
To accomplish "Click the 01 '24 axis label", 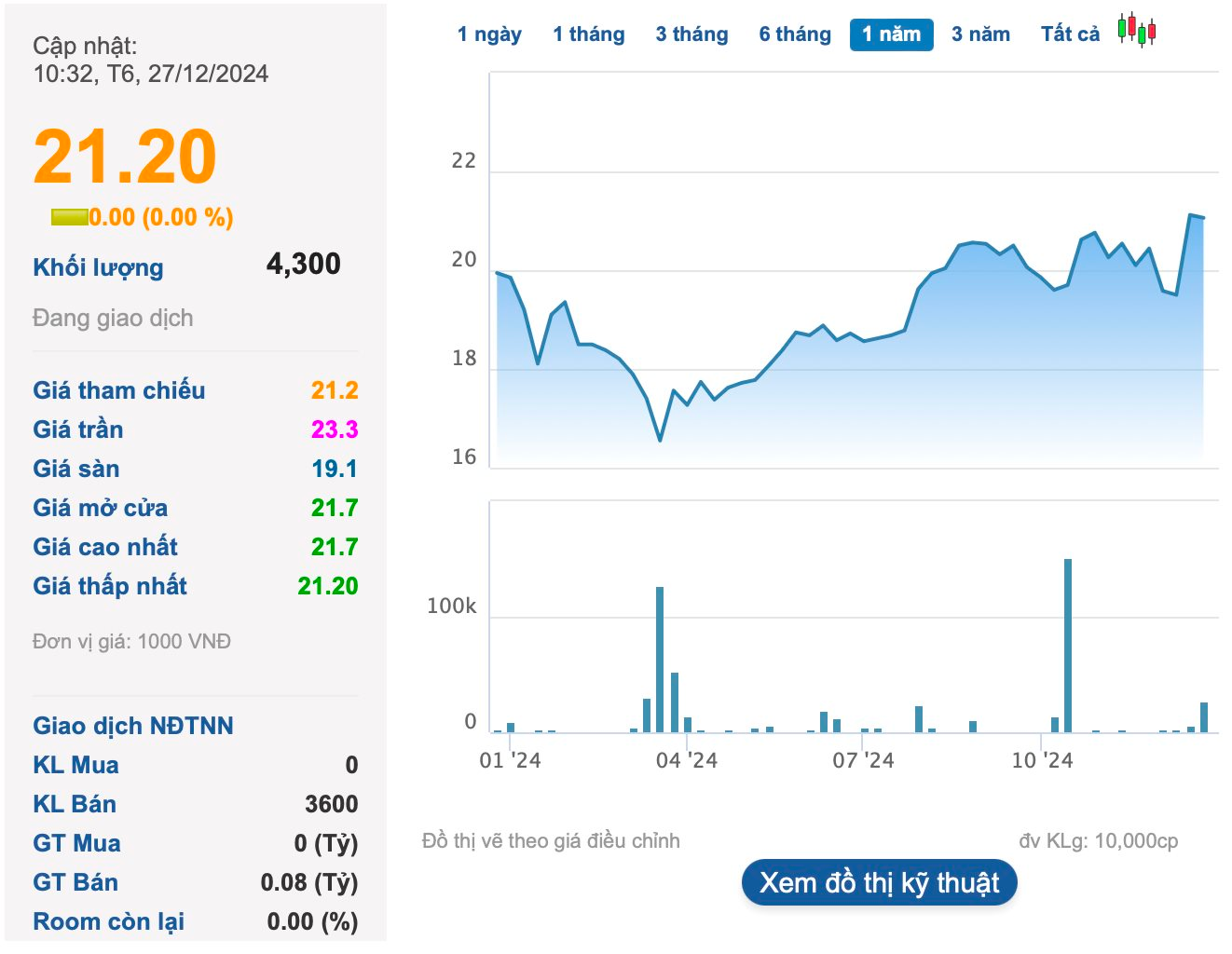I will click(x=510, y=760).
